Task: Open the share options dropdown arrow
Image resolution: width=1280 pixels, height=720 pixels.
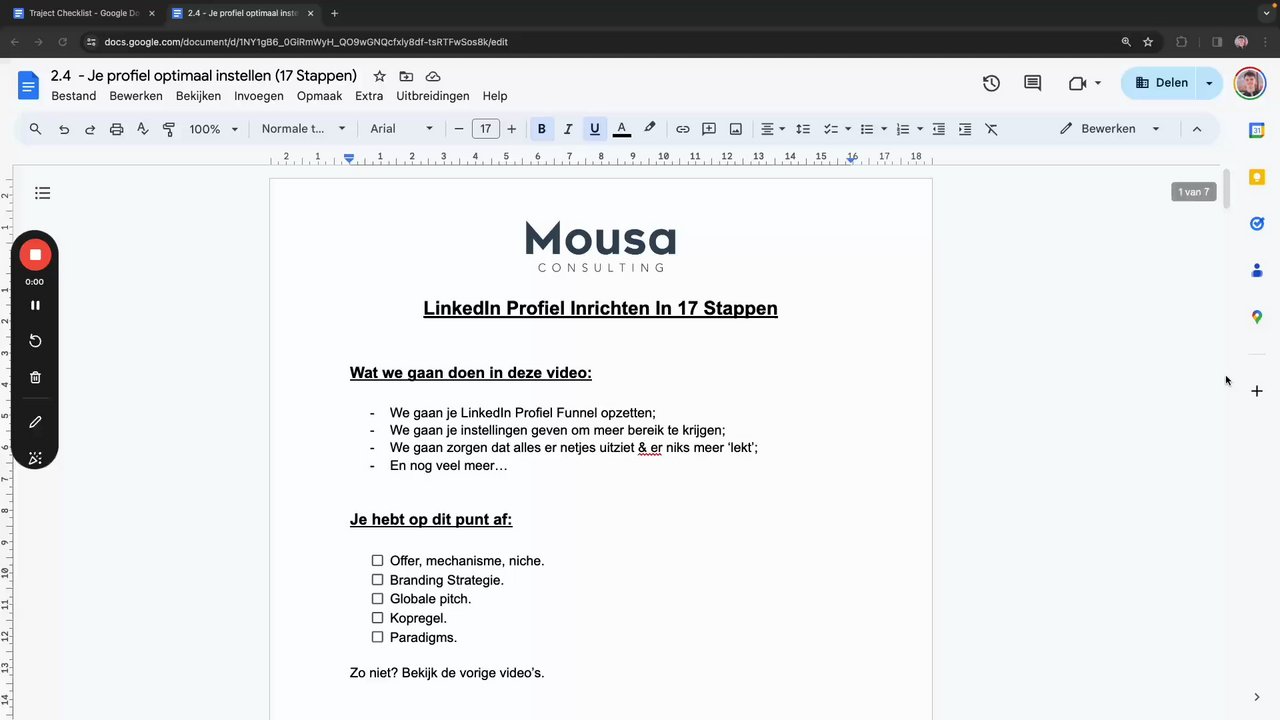Action: pos(1209,83)
